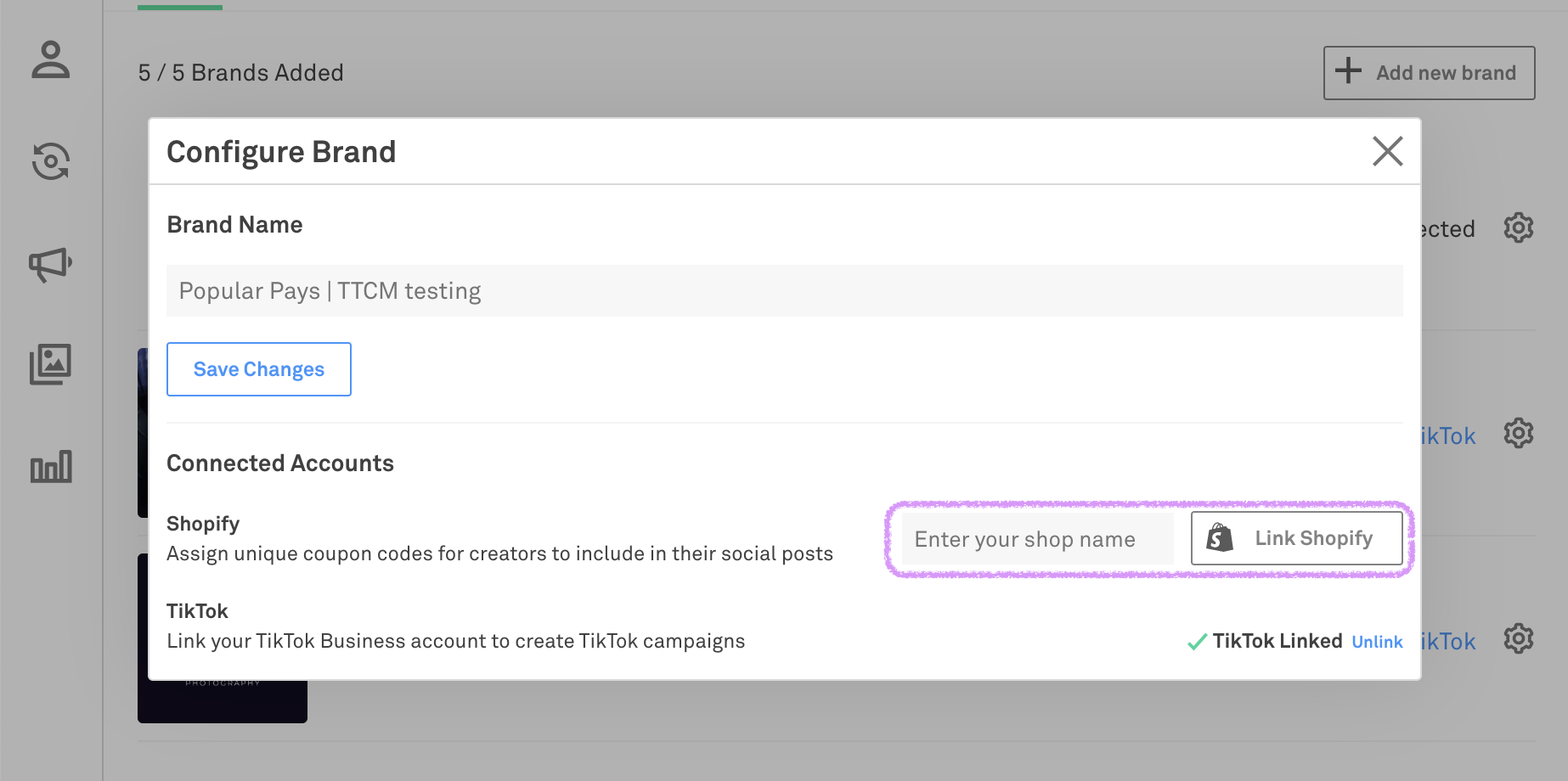This screenshot has height=781, width=1568.
Task: Open analytics via the bar chart icon
Action: [51, 466]
